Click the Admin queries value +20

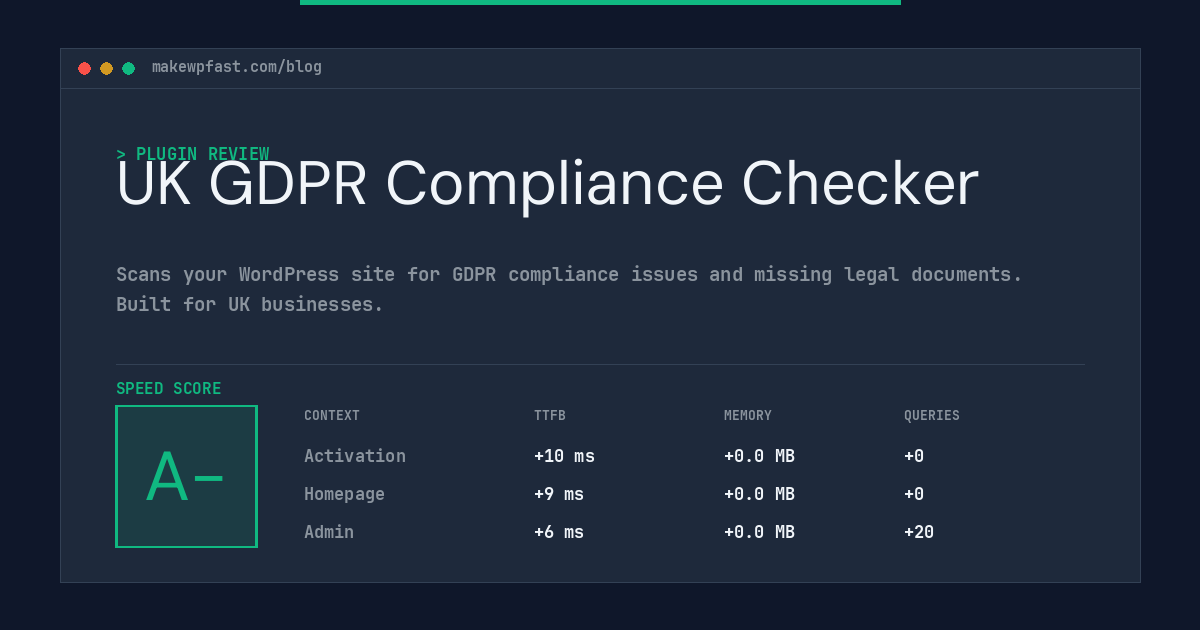[919, 532]
